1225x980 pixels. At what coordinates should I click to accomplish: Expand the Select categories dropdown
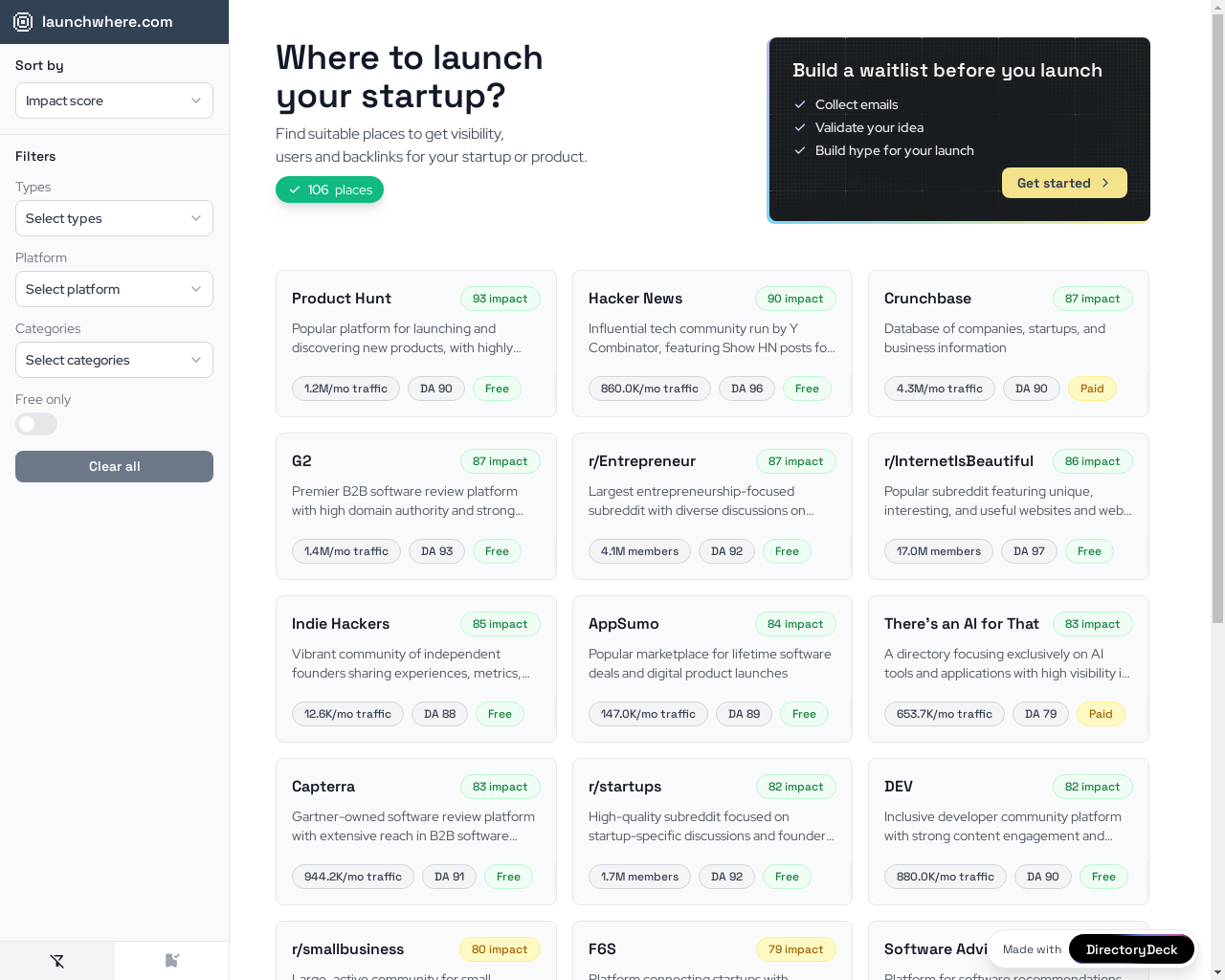114,360
